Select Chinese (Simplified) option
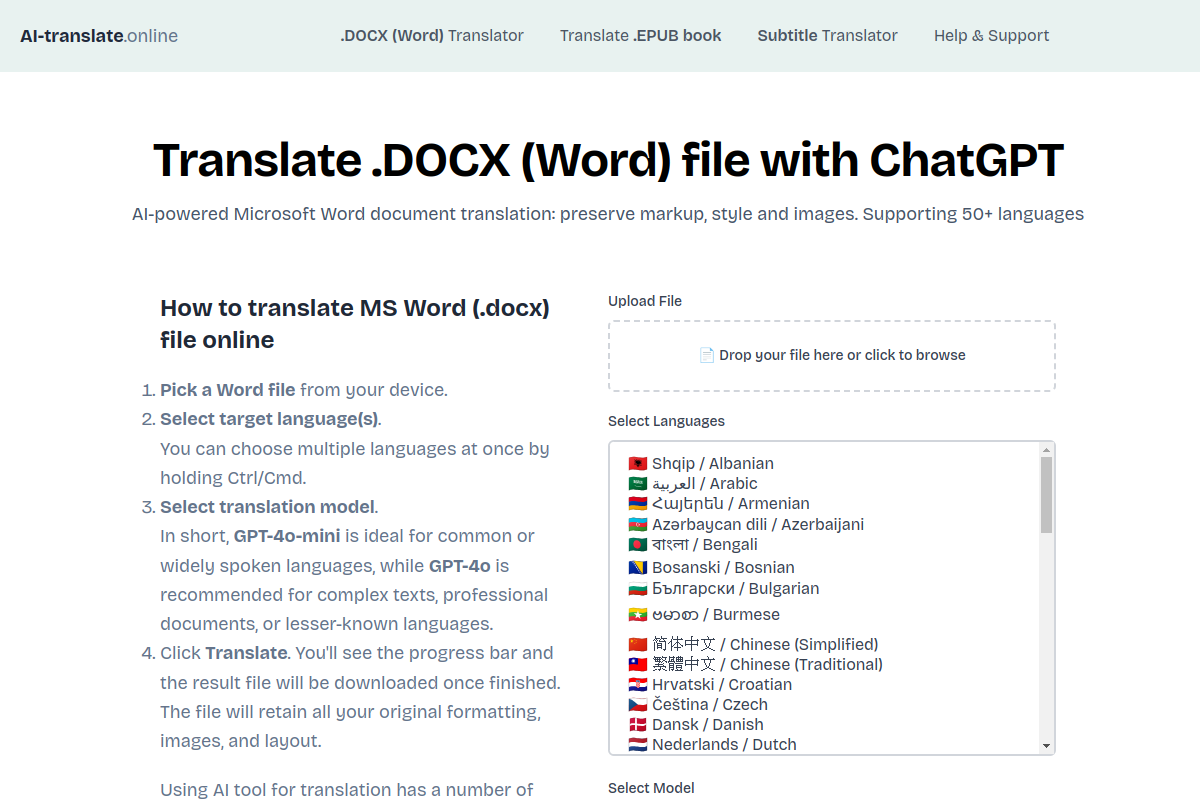Viewport: 1200px width, 800px height. pos(824,644)
